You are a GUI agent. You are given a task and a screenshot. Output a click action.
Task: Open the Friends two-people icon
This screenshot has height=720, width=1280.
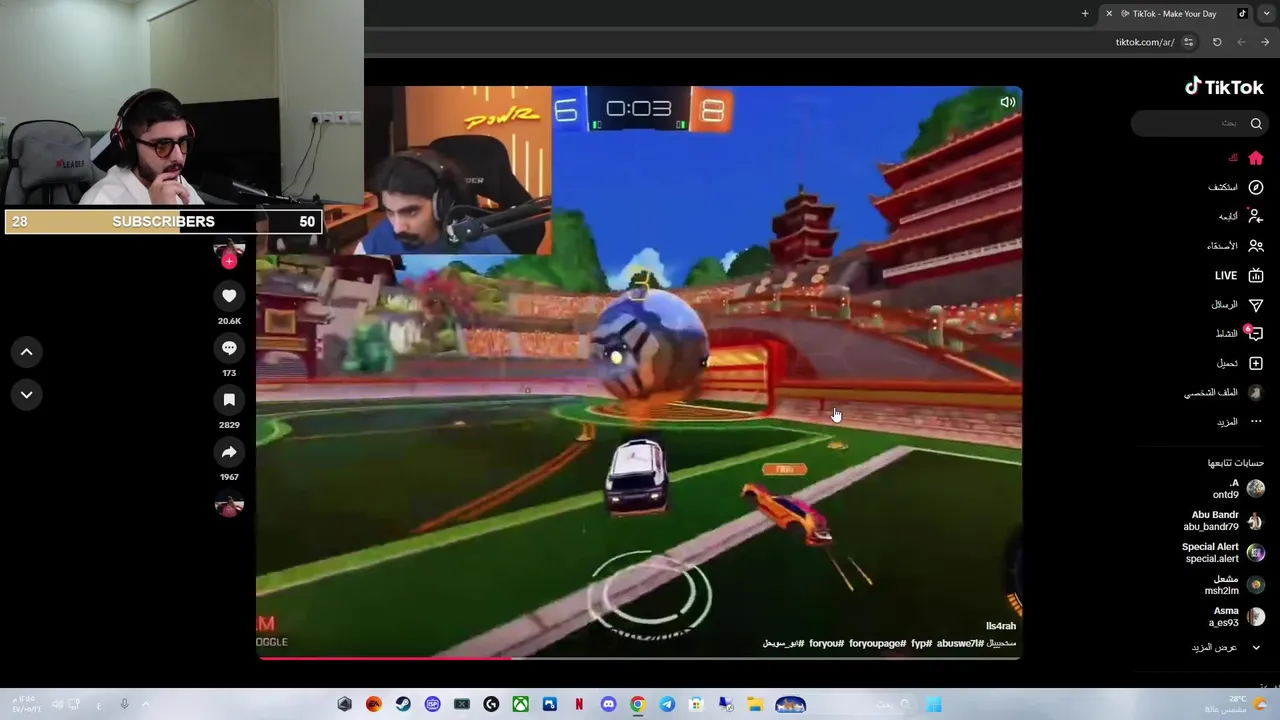(1256, 246)
